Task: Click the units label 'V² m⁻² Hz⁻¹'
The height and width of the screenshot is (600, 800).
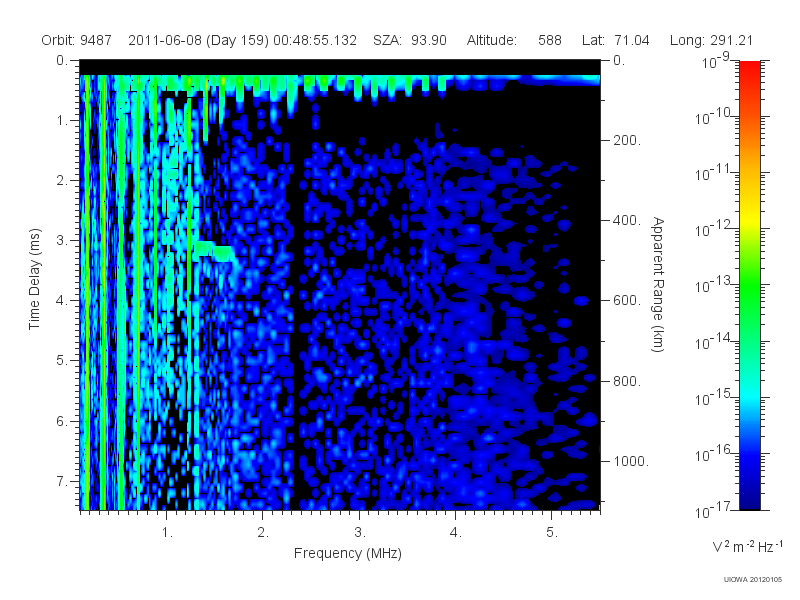Action: pos(747,546)
